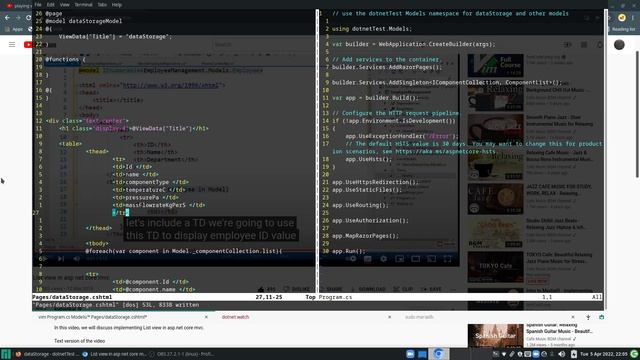Open the Edit menu of the terminal

click(51, 5)
